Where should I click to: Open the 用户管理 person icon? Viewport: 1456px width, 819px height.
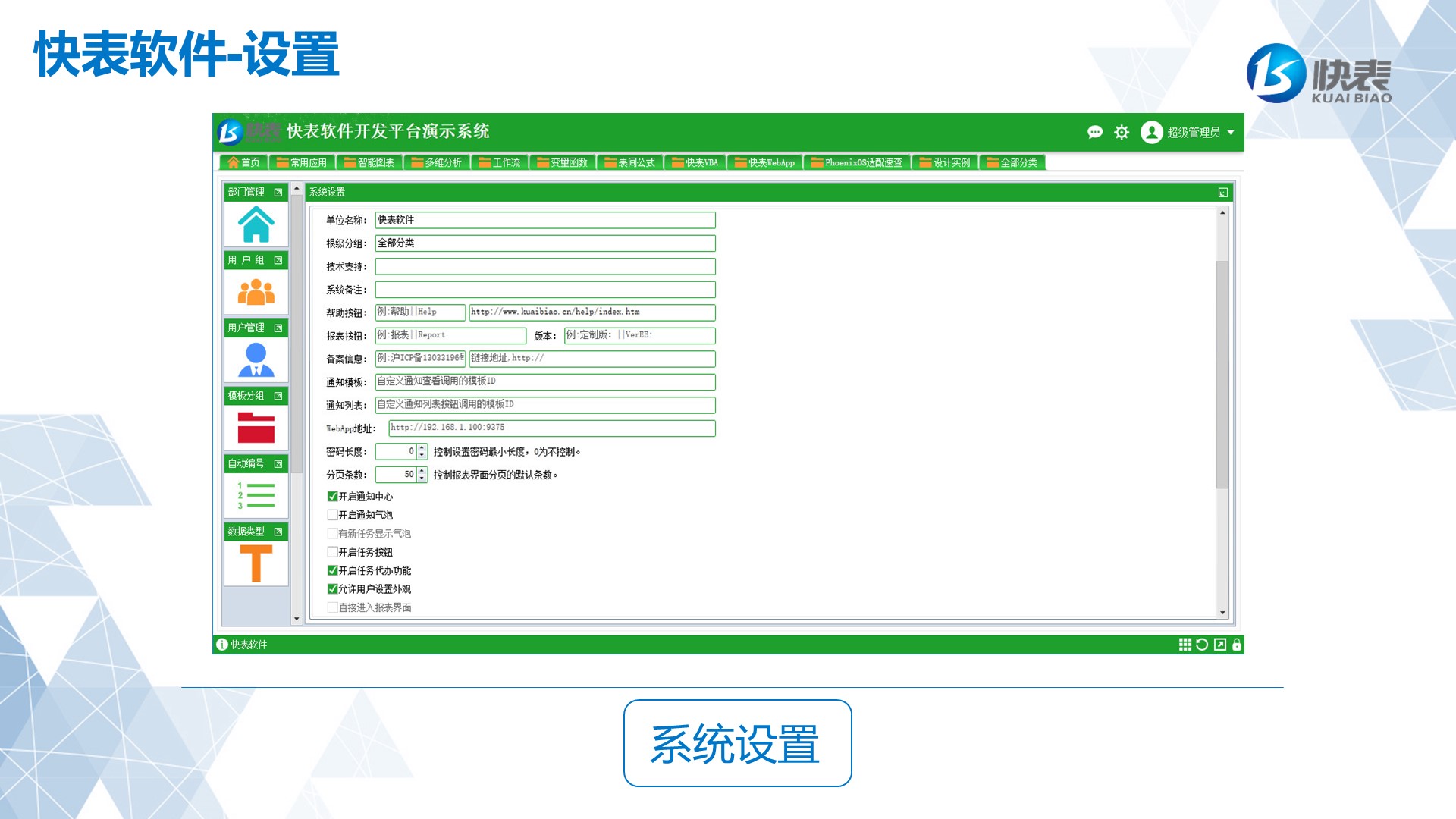tap(256, 359)
